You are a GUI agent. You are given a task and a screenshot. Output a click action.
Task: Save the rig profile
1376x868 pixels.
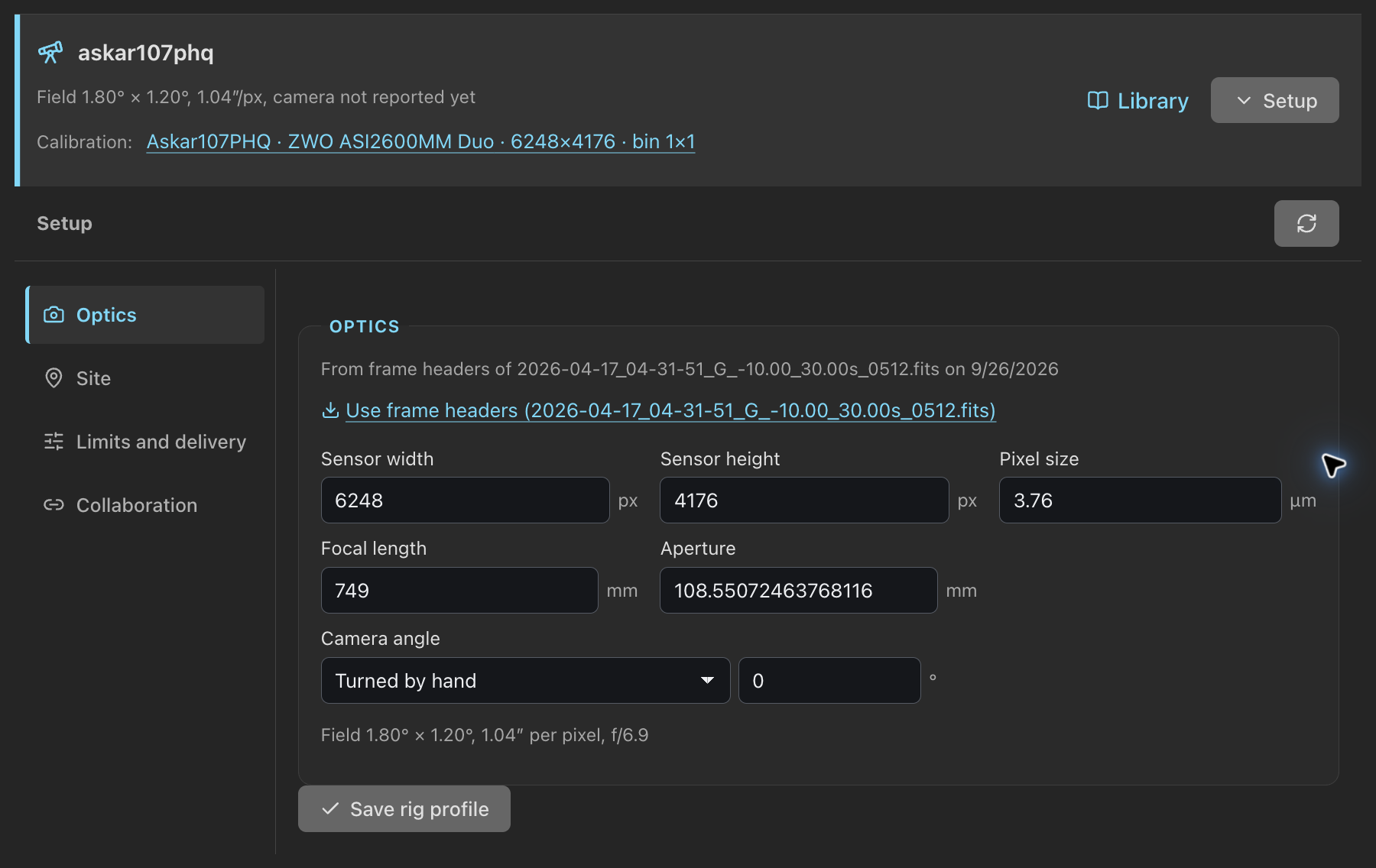pos(404,808)
